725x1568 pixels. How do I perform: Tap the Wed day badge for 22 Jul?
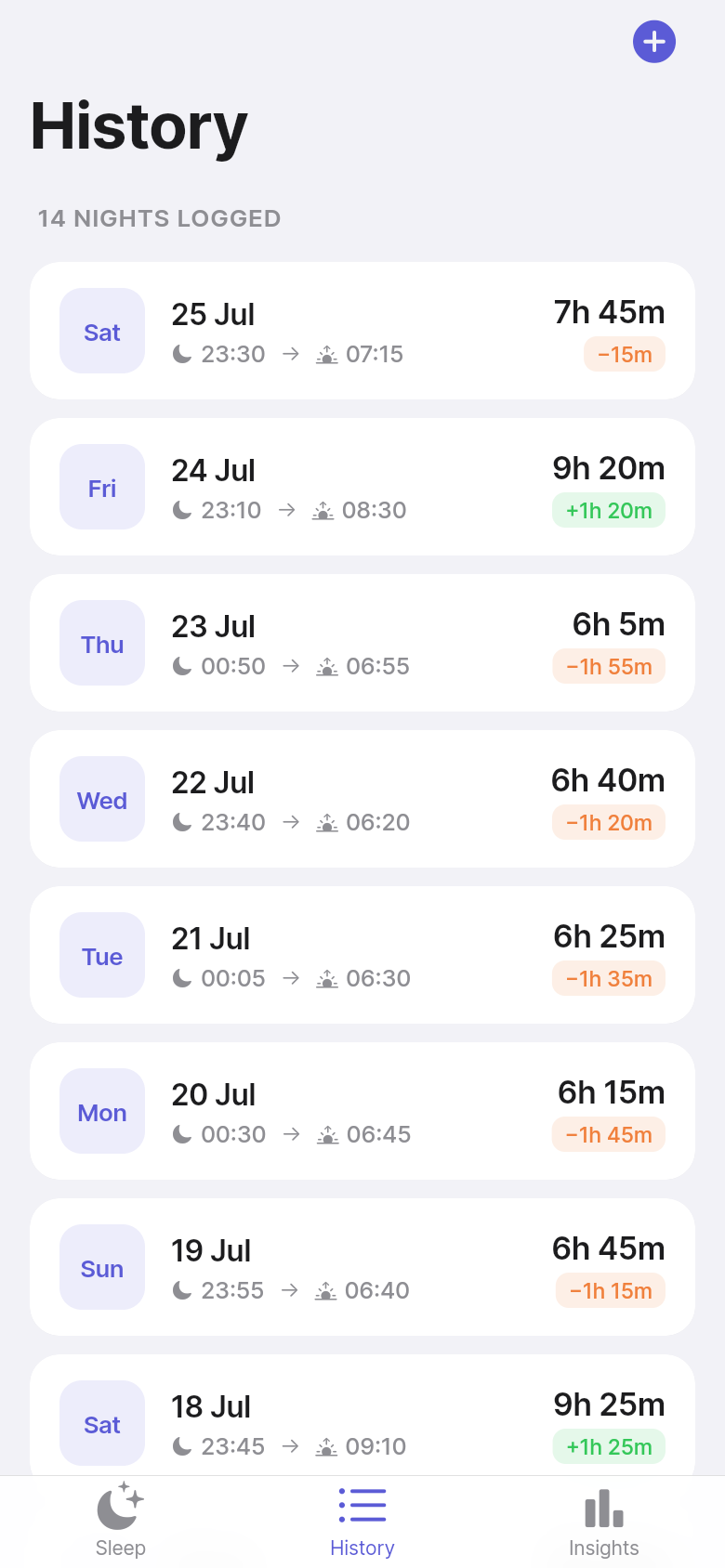(102, 799)
